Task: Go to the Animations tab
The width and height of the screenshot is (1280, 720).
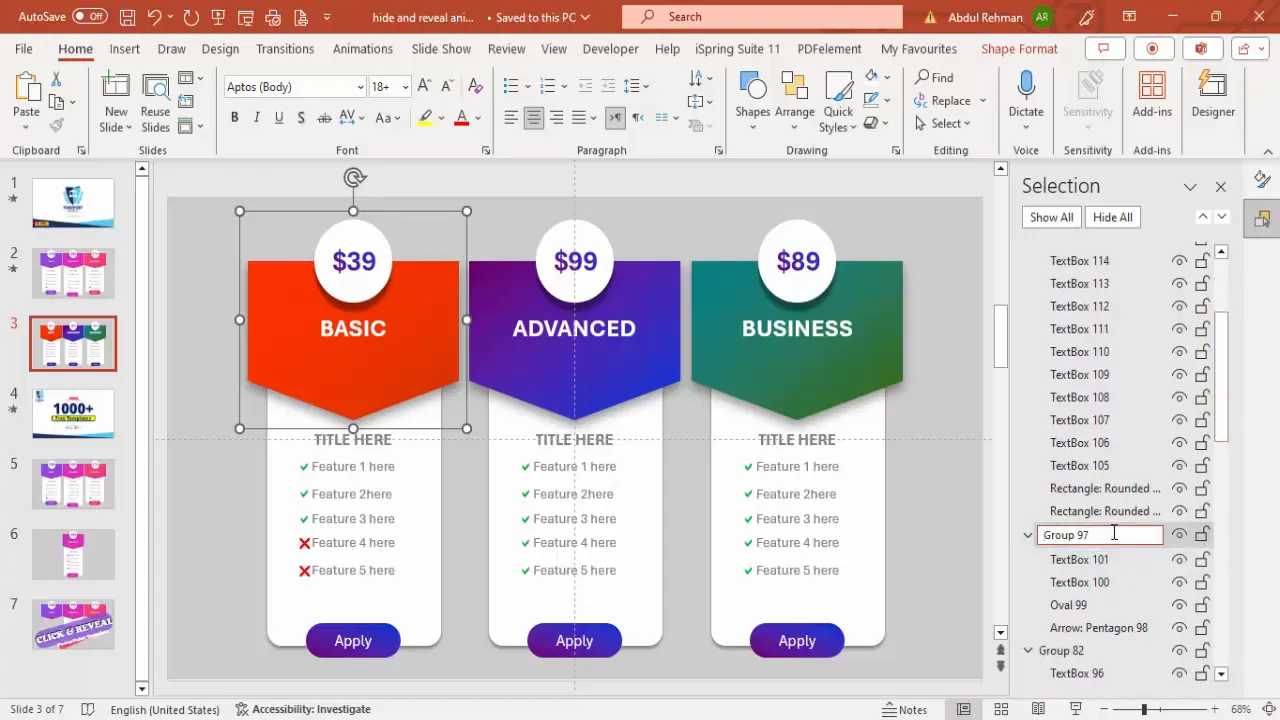Action: coord(363,49)
